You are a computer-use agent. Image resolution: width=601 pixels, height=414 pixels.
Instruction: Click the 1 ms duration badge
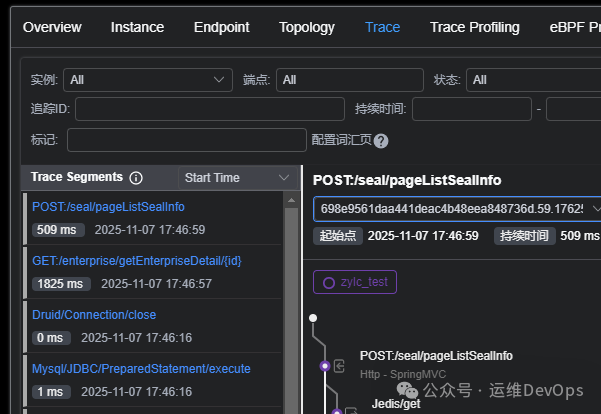coord(51,392)
